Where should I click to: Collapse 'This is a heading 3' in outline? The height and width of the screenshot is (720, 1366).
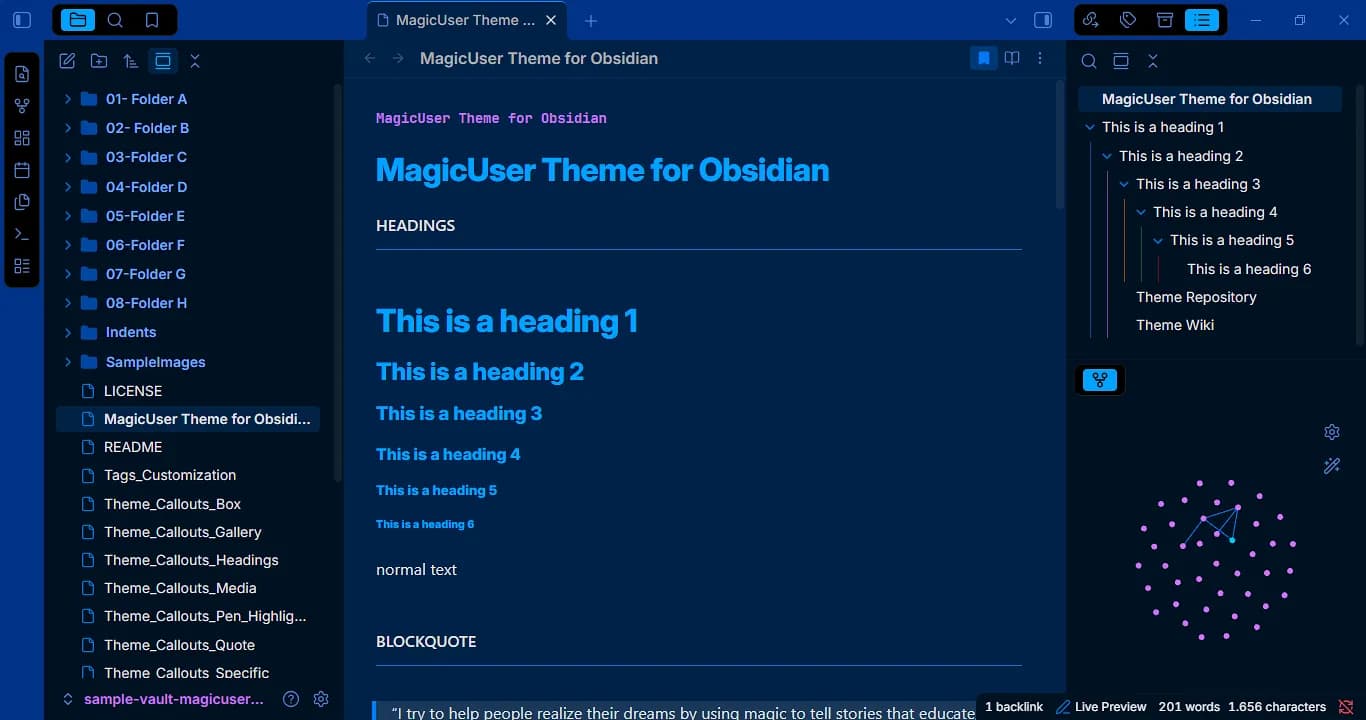1124,184
